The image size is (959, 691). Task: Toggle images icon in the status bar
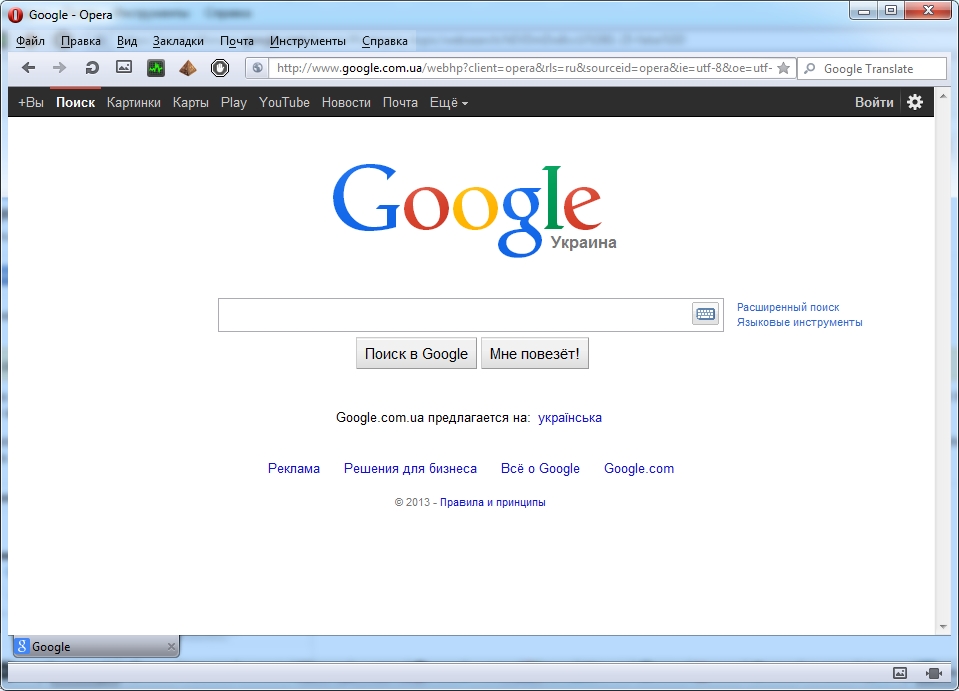[899, 673]
